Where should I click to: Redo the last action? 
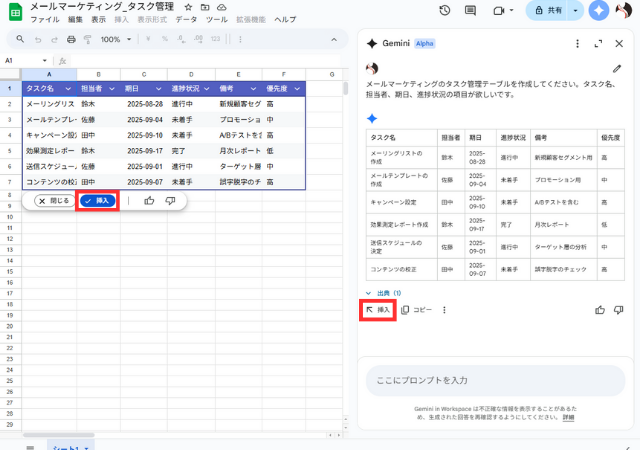54,40
